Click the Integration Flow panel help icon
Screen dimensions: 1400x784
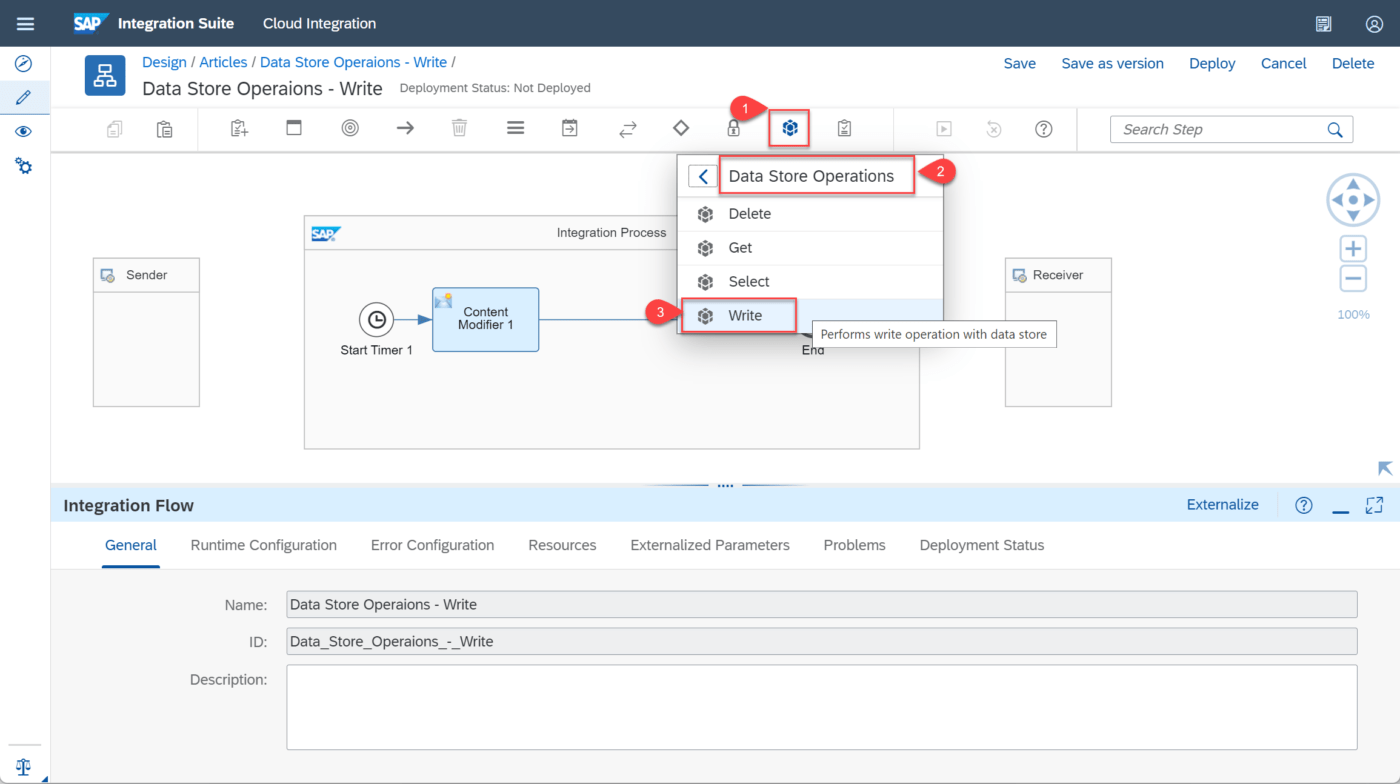[1304, 505]
